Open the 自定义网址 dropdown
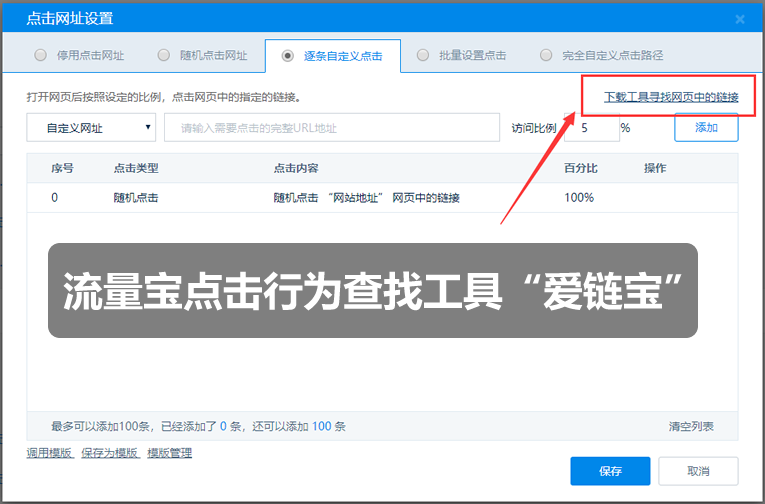This screenshot has width=765, height=504. tap(91, 128)
